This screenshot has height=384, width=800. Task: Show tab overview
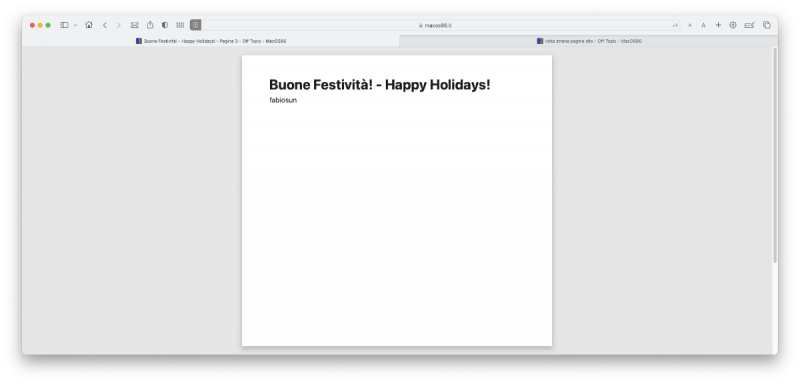point(766,25)
